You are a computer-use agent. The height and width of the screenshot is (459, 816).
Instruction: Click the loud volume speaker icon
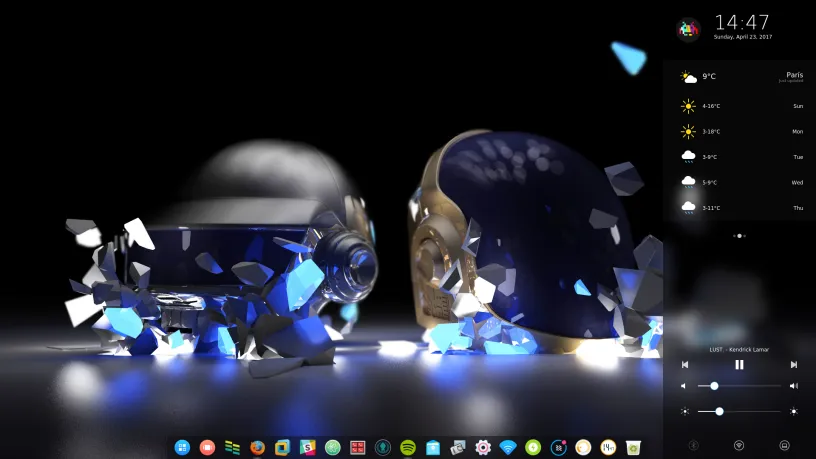pyautogui.click(x=794, y=386)
